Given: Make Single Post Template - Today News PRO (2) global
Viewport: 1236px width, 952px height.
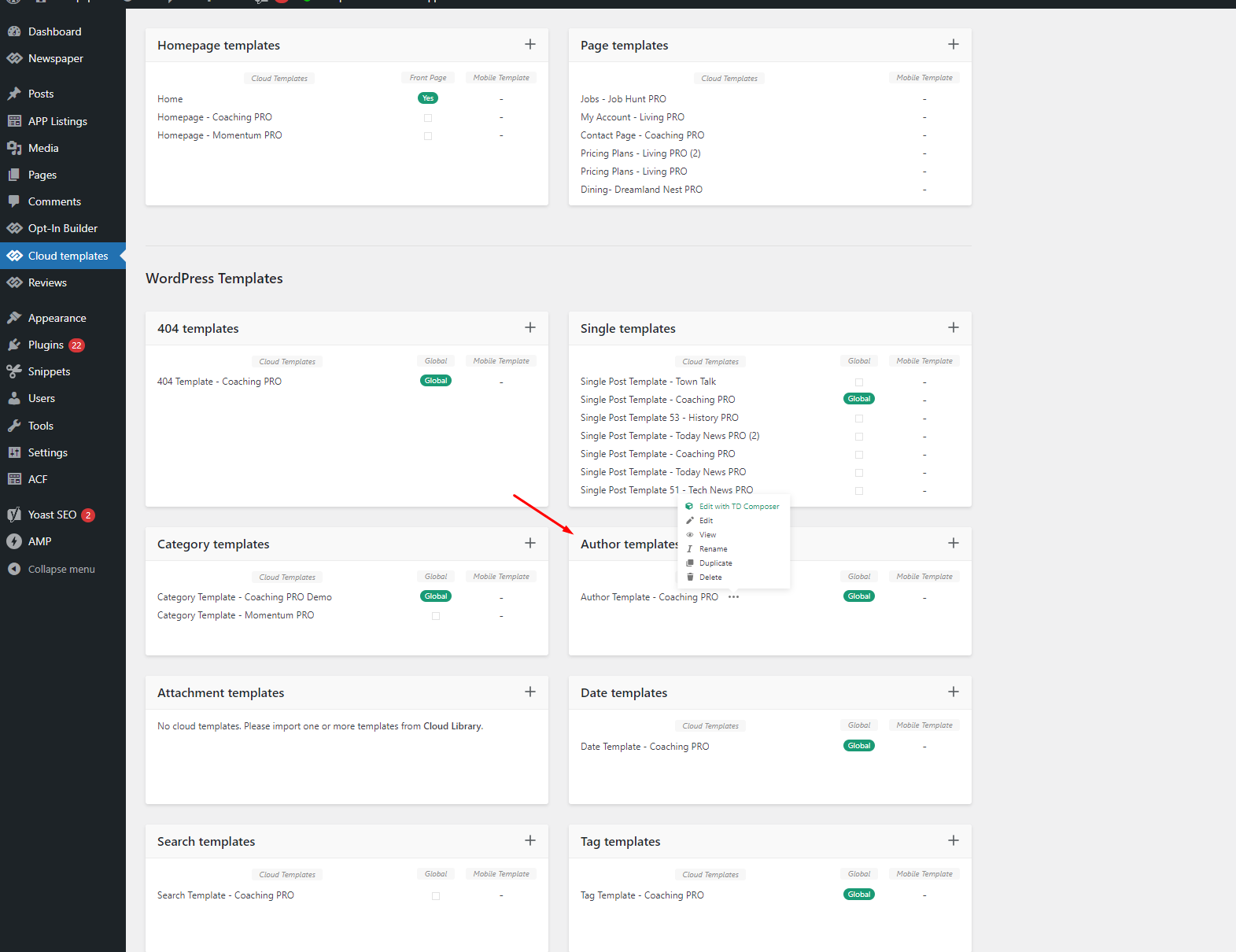Looking at the screenshot, I should pos(859,437).
